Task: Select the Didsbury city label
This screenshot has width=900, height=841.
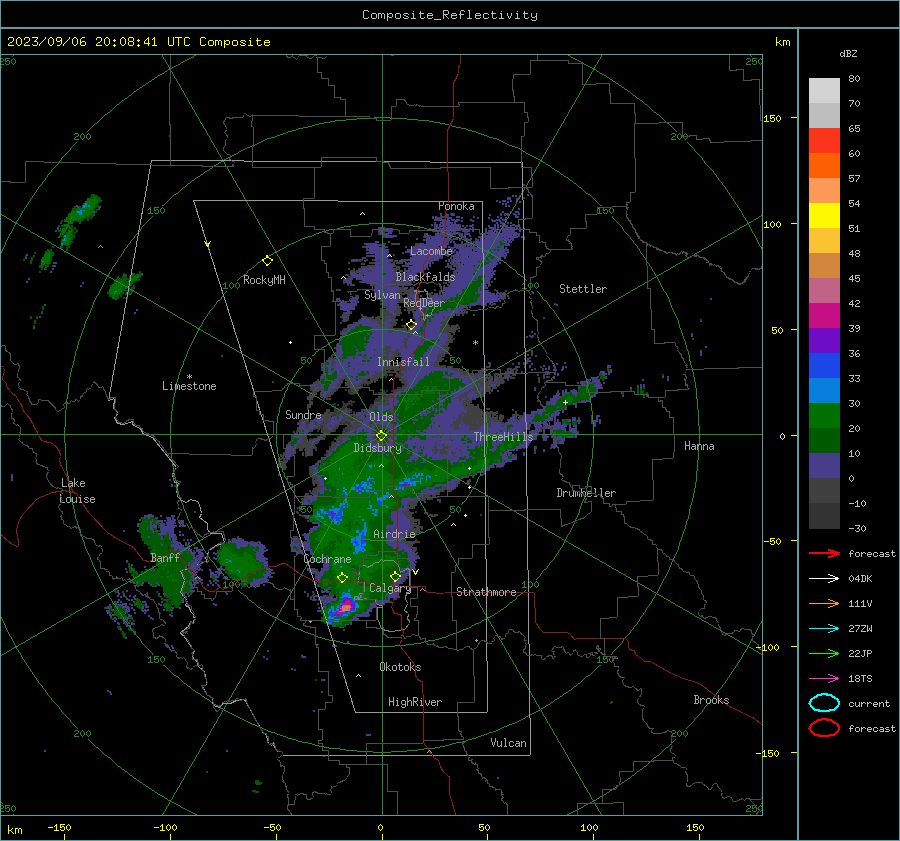Action: [377, 448]
